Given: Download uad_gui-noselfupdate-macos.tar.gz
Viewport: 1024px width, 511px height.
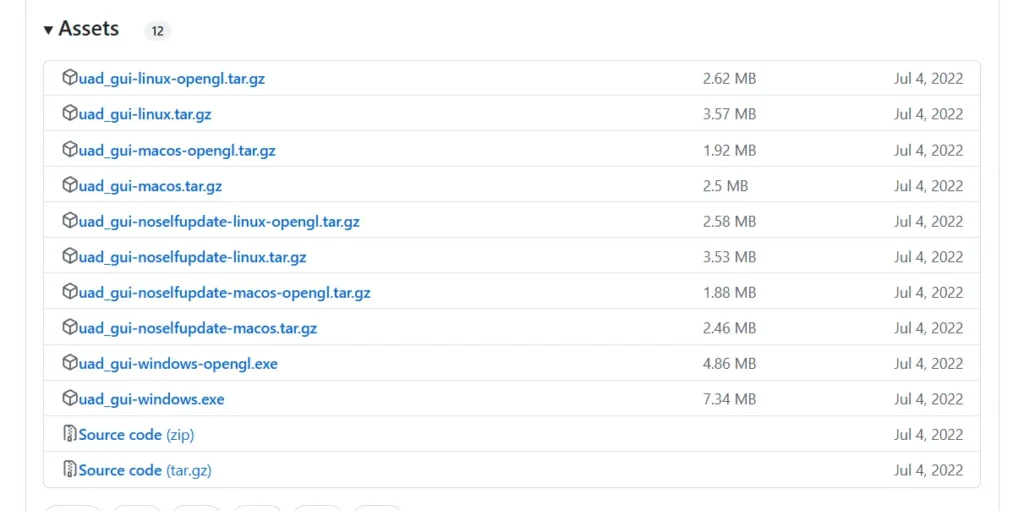Looking at the screenshot, I should (198, 328).
